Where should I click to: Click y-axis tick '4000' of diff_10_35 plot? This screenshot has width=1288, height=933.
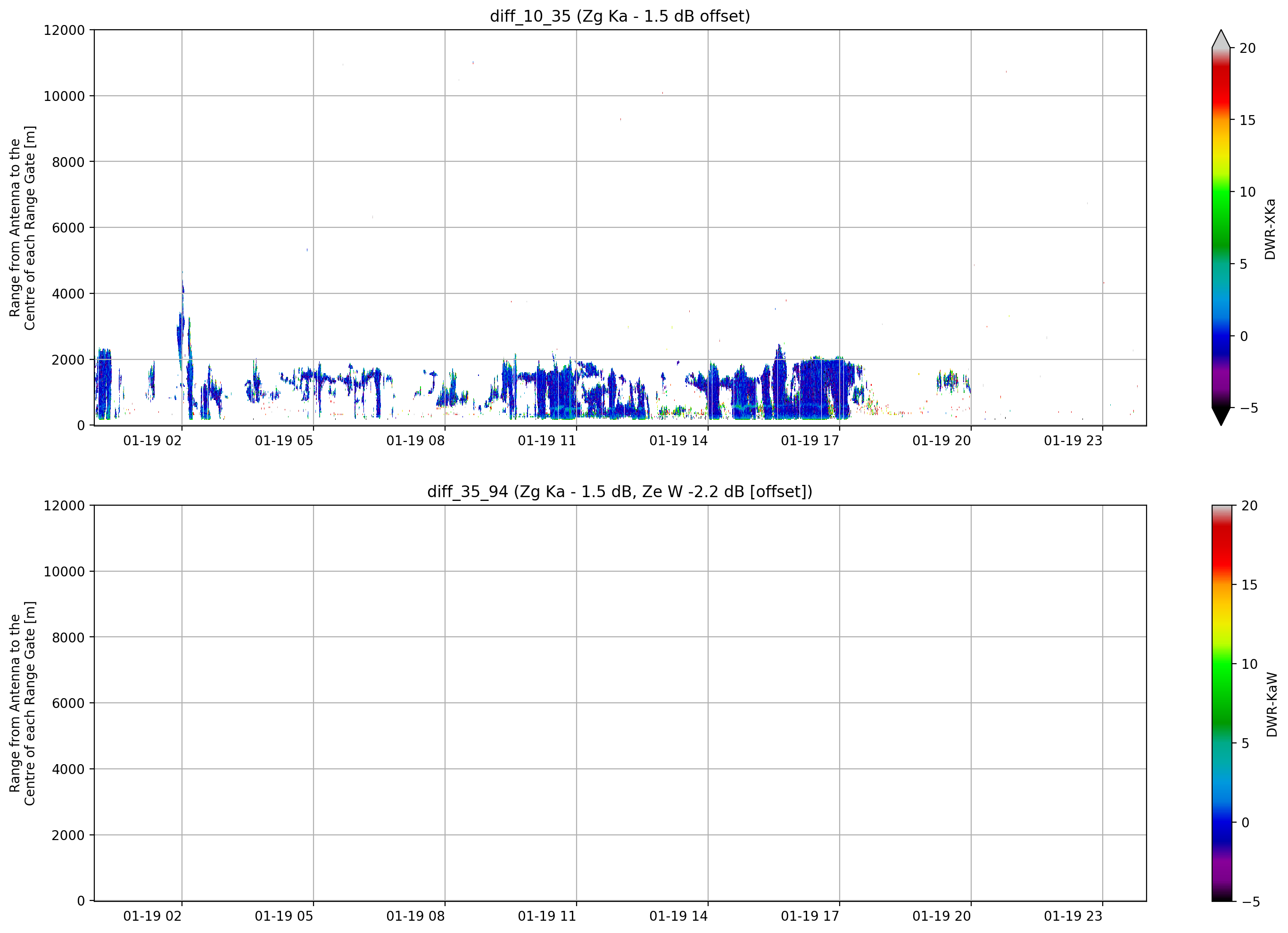[68, 294]
